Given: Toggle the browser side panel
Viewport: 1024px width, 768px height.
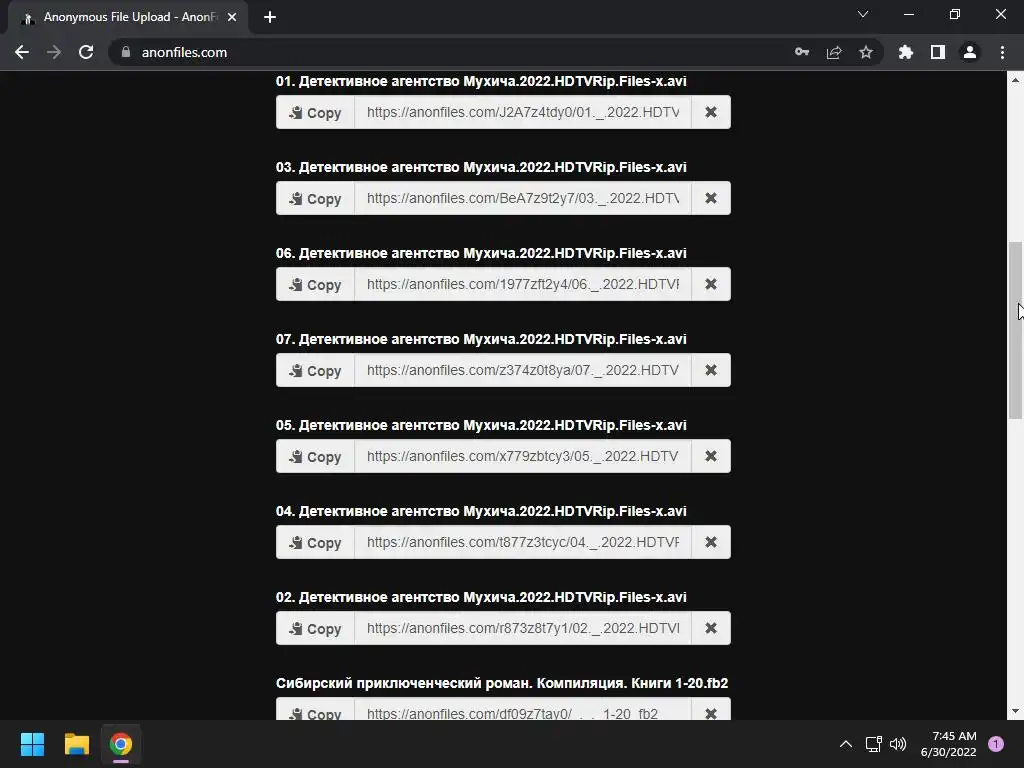Looking at the screenshot, I should [x=938, y=52].
